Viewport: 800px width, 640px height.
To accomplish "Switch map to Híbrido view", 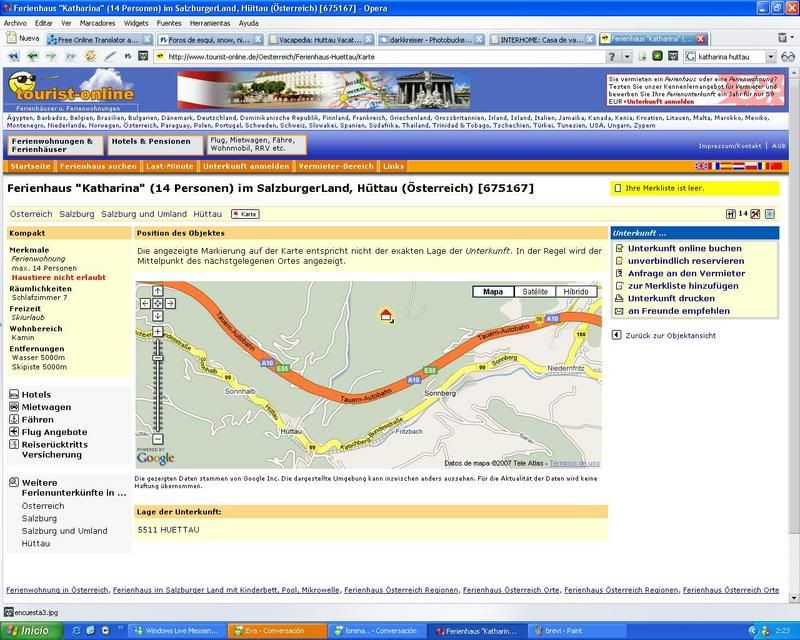I will [576, 291].
